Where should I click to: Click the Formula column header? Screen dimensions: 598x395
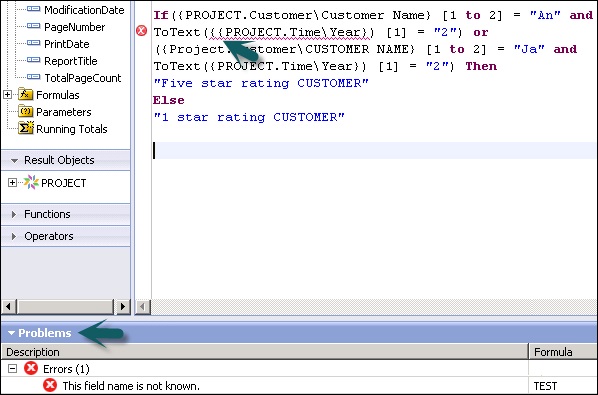click(563, 352)
